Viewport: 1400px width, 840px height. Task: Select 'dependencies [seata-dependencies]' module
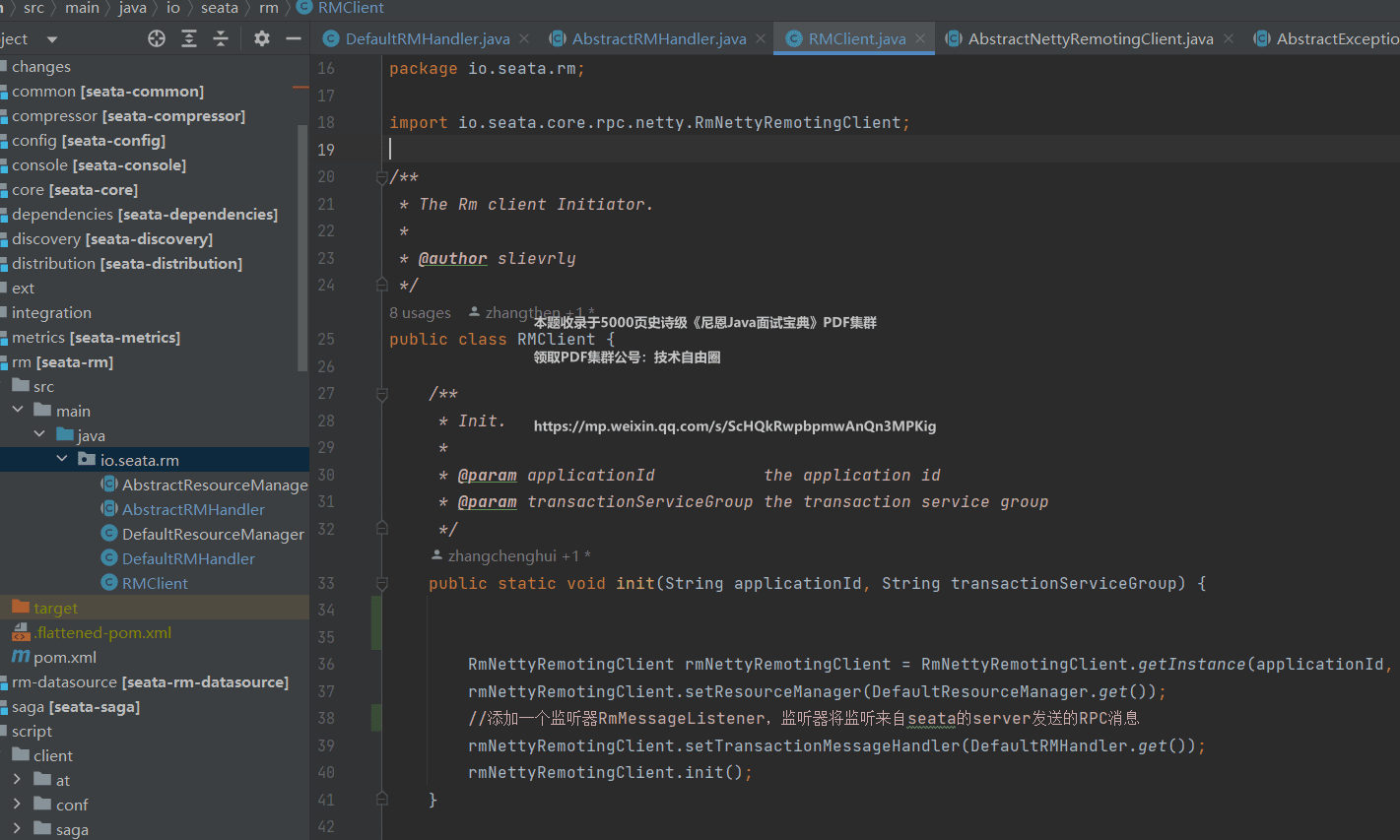pyautogui.click(x=145, y=214)
